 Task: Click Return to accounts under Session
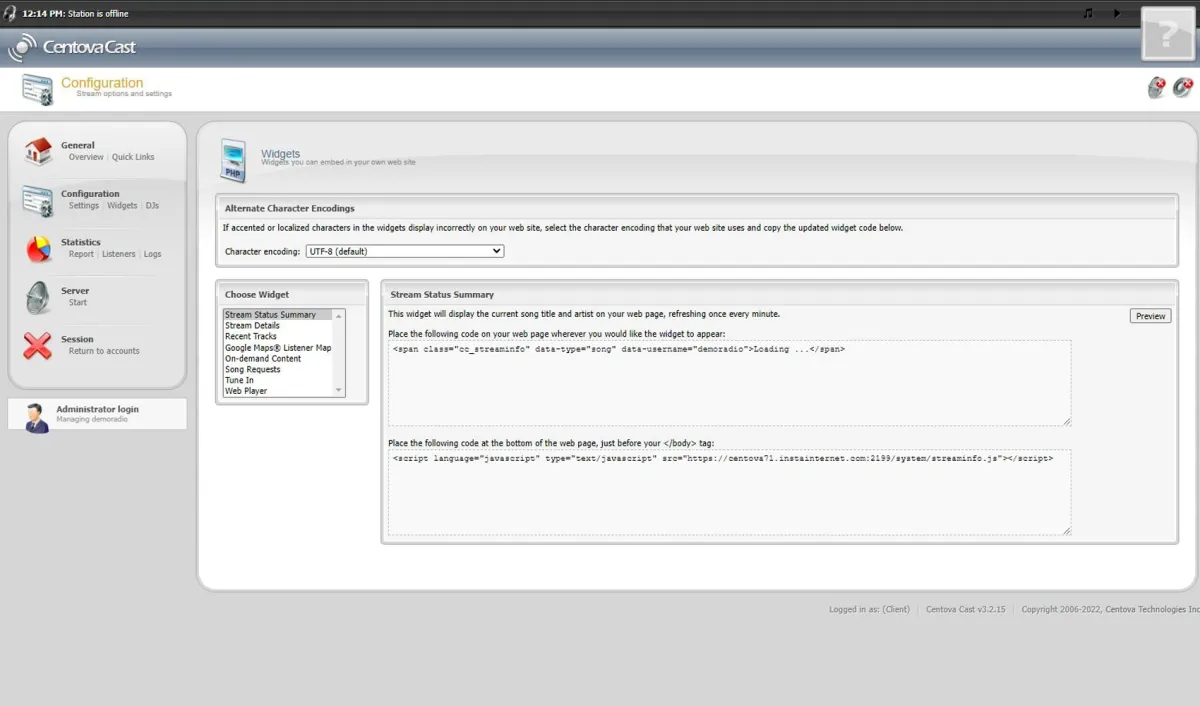[x=104, y=351]
